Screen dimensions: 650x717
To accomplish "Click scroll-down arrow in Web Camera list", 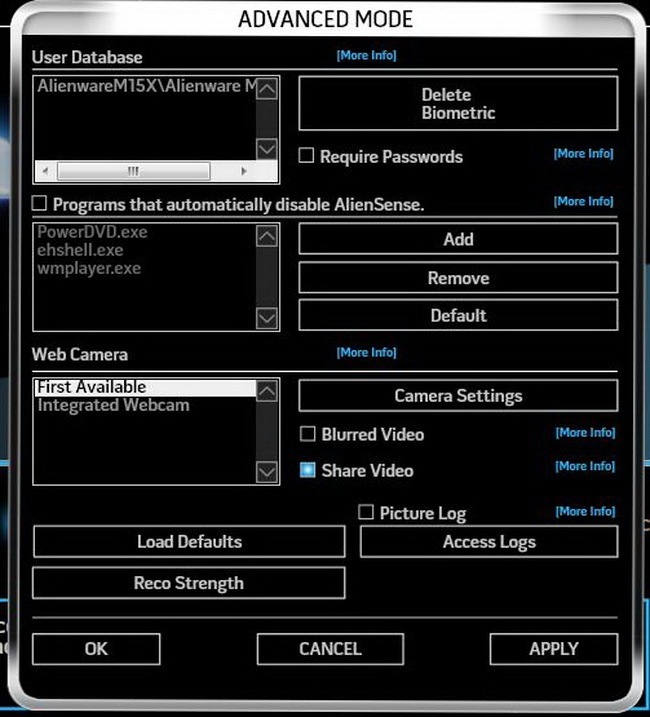I will (267, 471).
